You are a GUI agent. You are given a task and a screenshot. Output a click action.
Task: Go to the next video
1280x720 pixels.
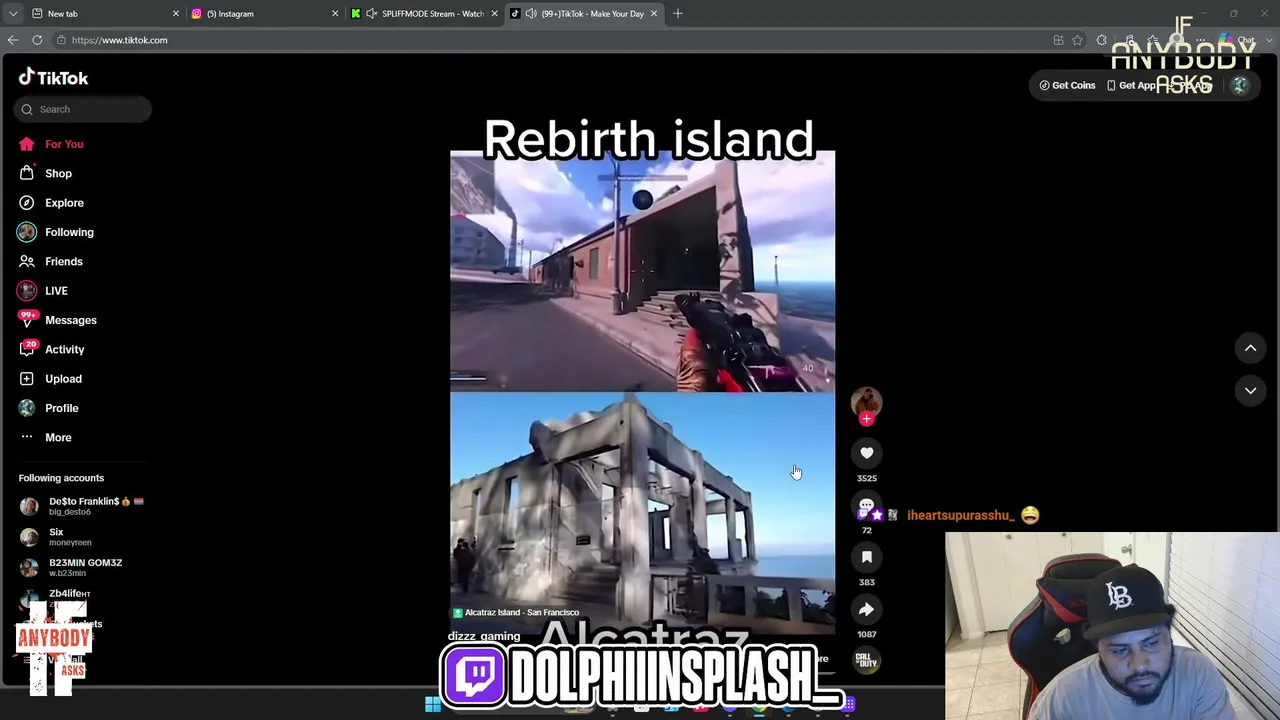[x=1250, y=391]
